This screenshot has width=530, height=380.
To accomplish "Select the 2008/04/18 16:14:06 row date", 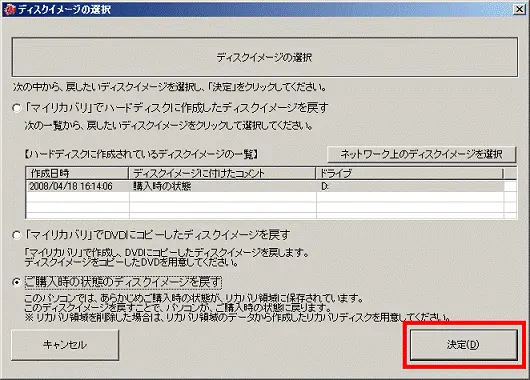I will pyautogui.click(x=71, y=186).
